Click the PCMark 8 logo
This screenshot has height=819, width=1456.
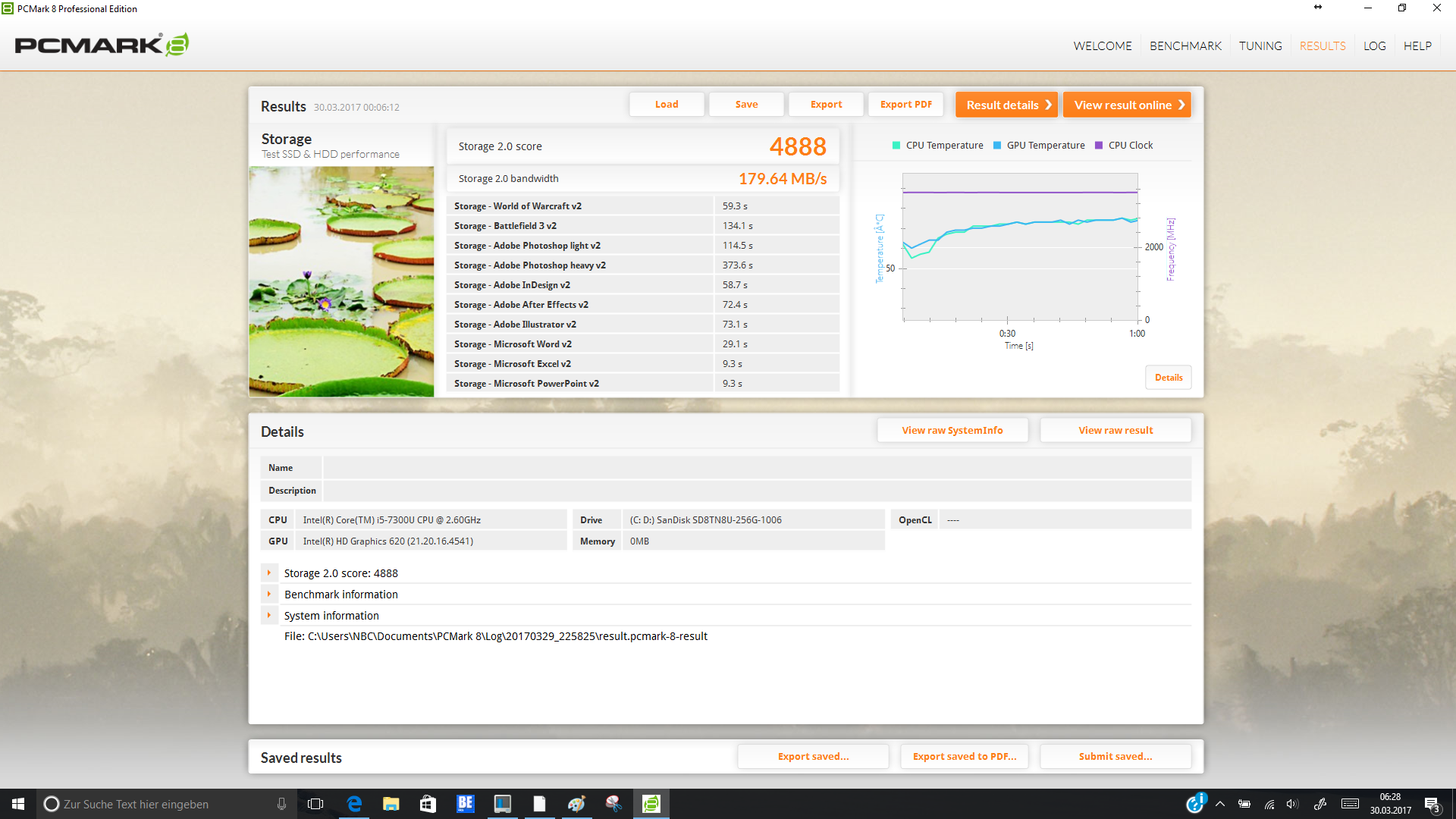click(x=102, y=45)
